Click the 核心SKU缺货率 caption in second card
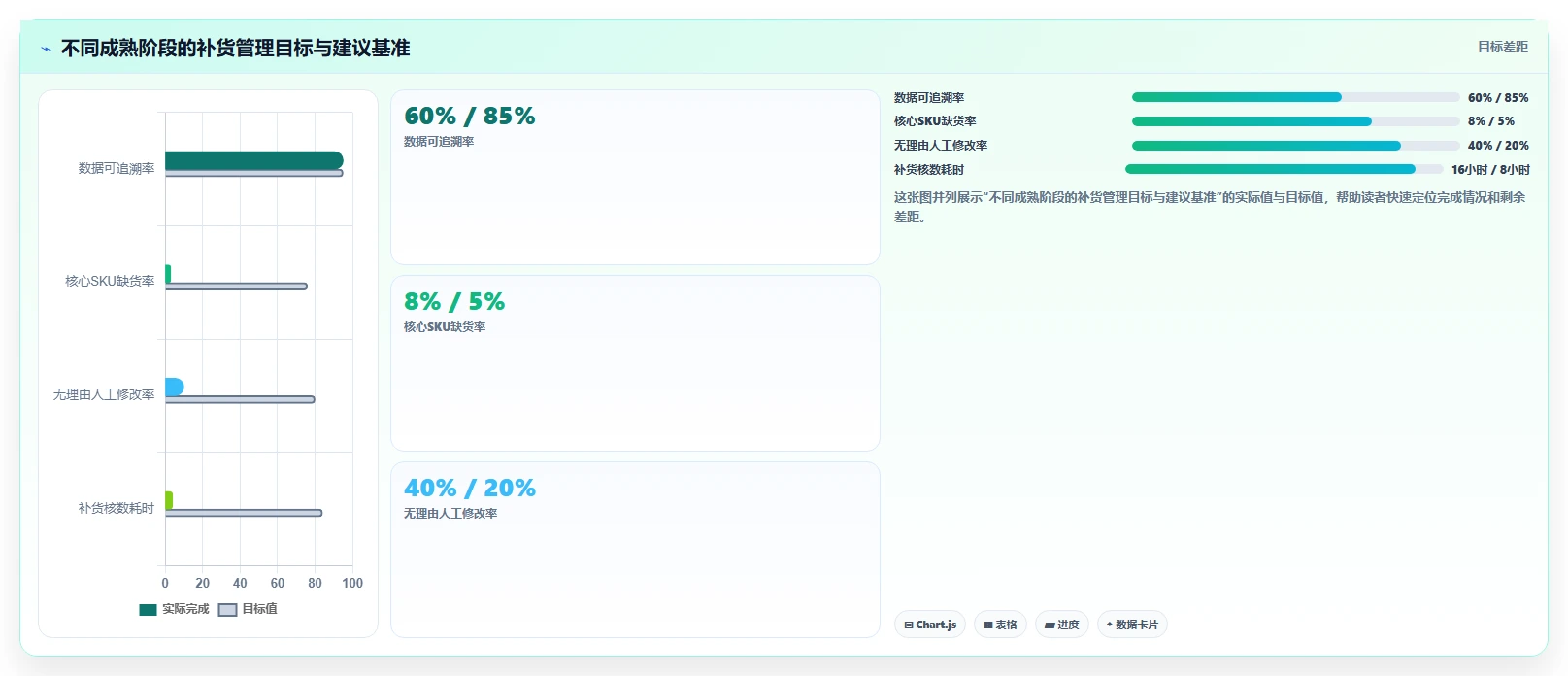 (x=445, y=327)
